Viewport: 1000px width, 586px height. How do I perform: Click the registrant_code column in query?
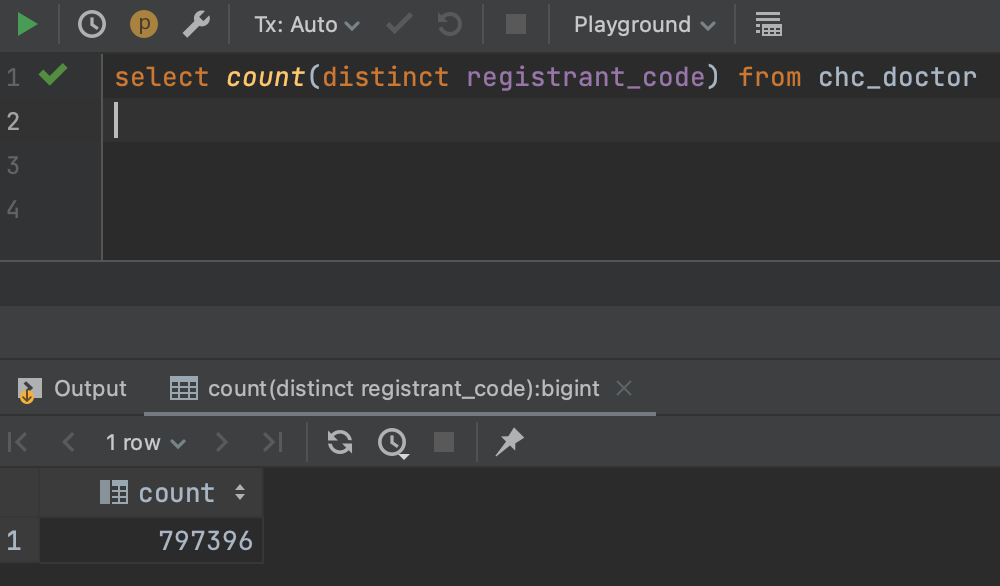[585, 77]
